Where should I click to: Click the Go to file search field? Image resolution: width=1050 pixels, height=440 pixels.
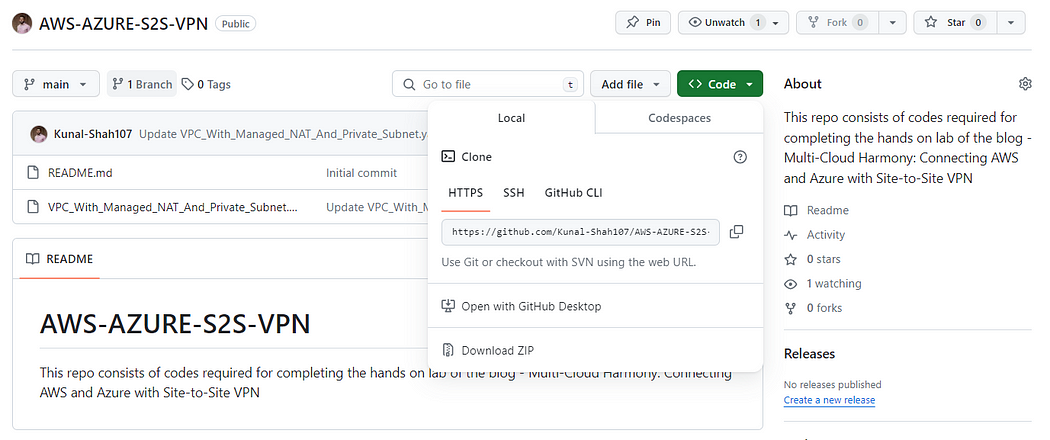(488, 84)
